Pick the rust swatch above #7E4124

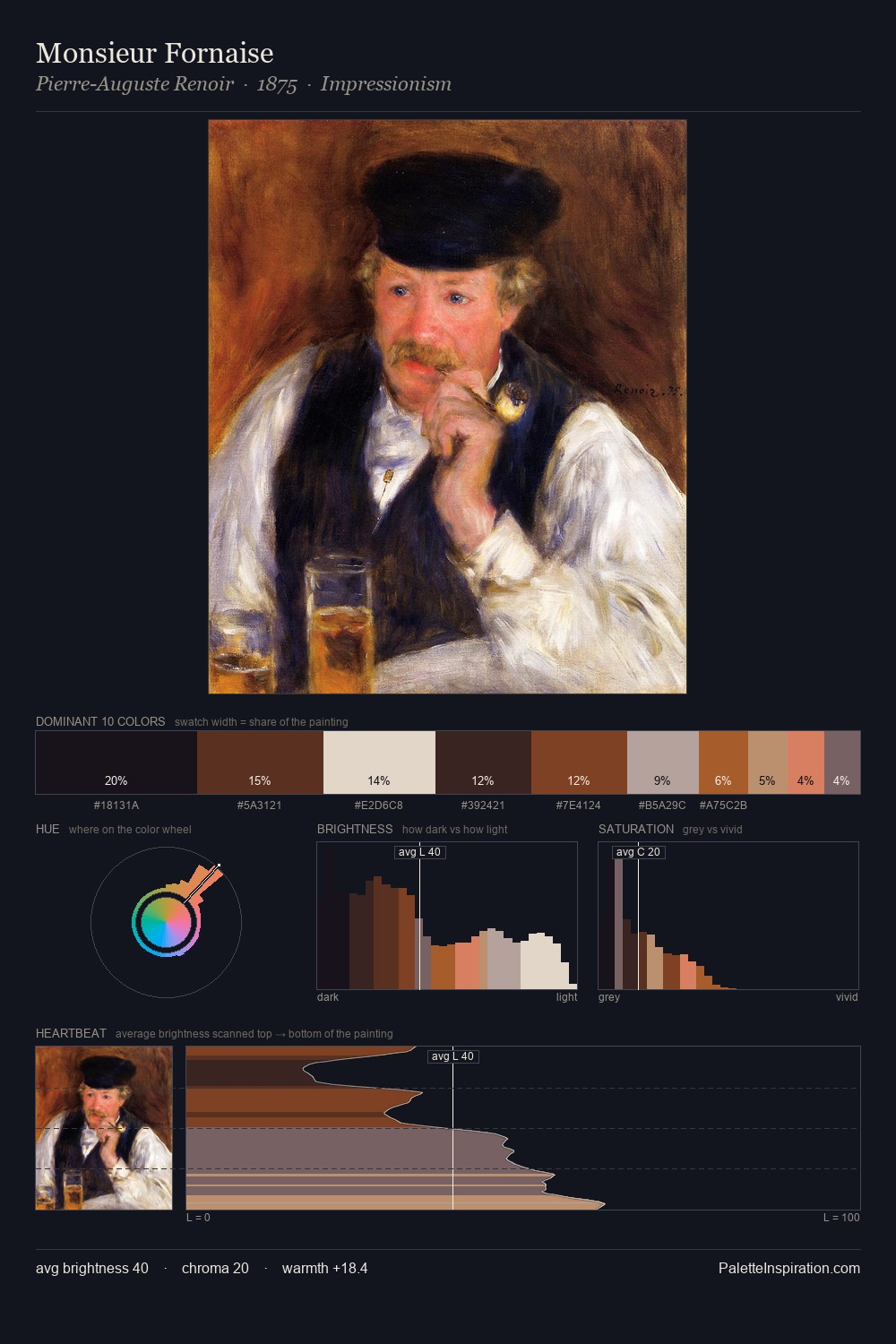[x=579, y=762]
